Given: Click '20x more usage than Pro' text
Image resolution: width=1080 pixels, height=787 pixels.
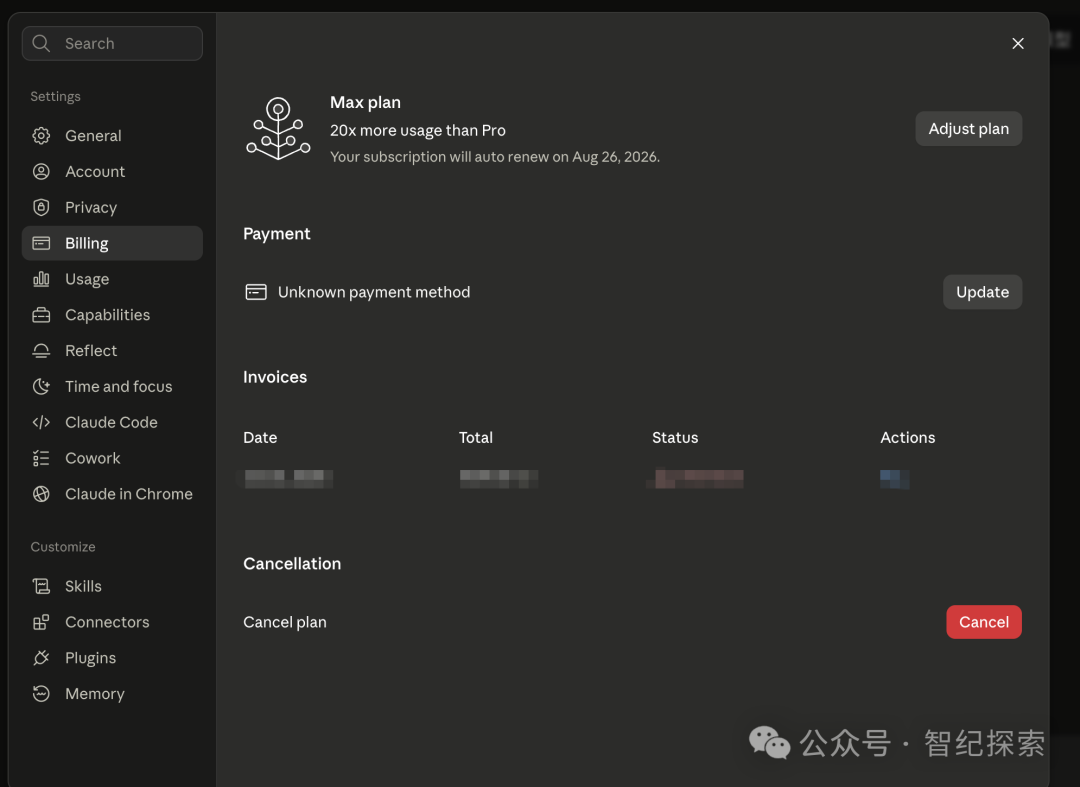Looking at the screenshot, I should pyautogui.click(x=417, y=130).
